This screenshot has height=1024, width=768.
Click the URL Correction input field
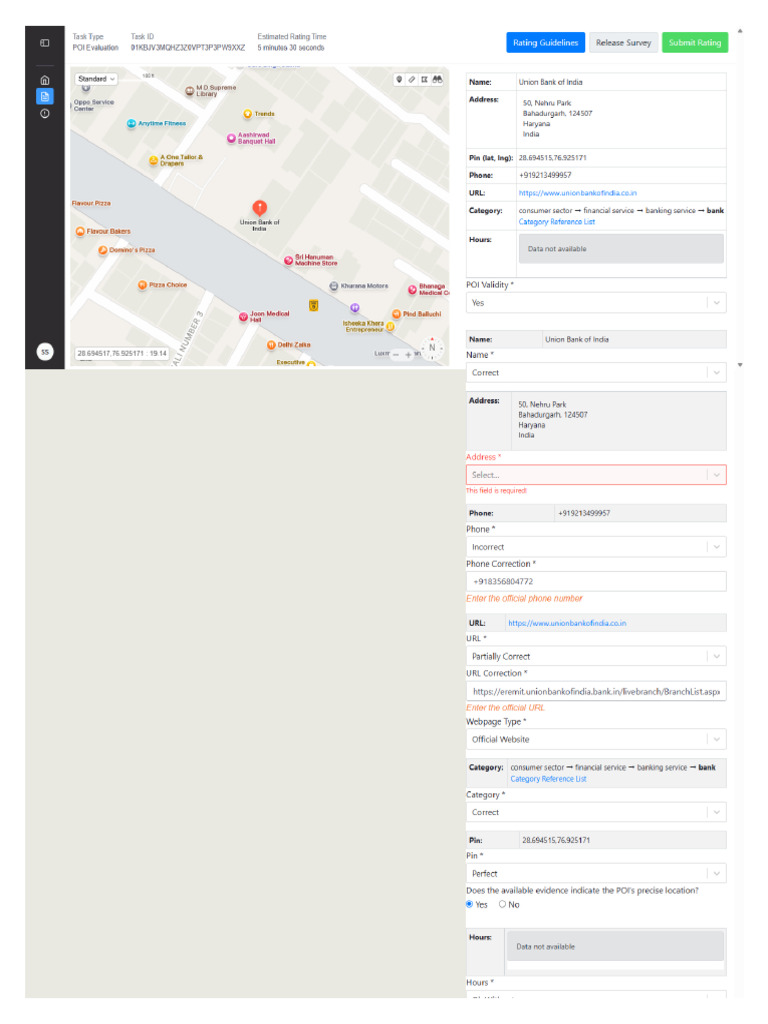[596, 692]
